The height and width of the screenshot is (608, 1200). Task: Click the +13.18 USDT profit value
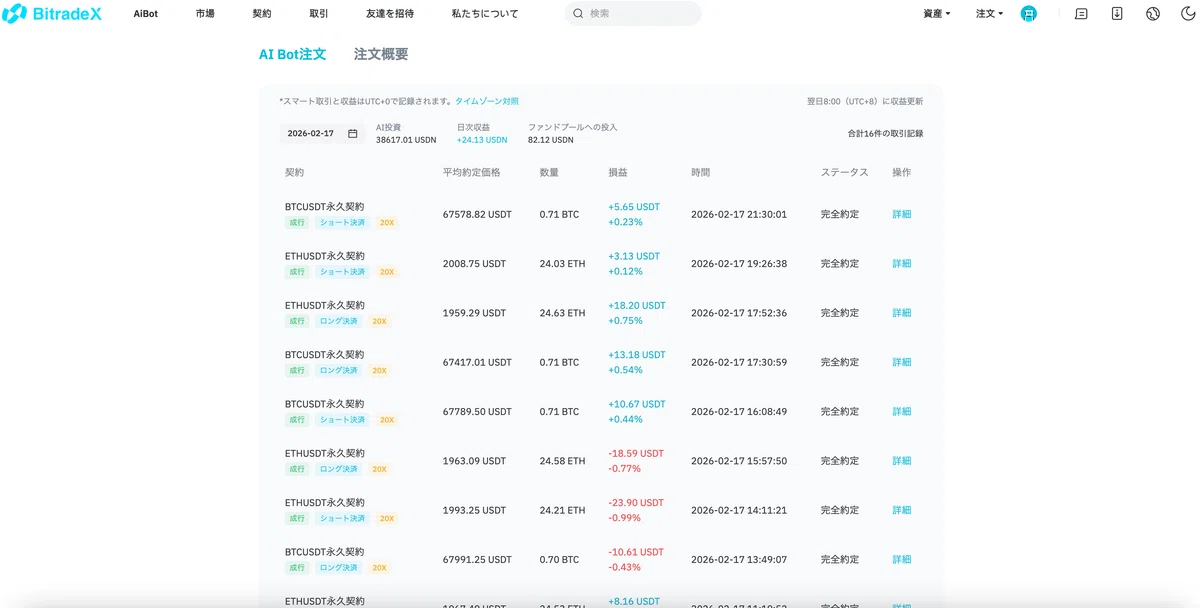(637, 355)
